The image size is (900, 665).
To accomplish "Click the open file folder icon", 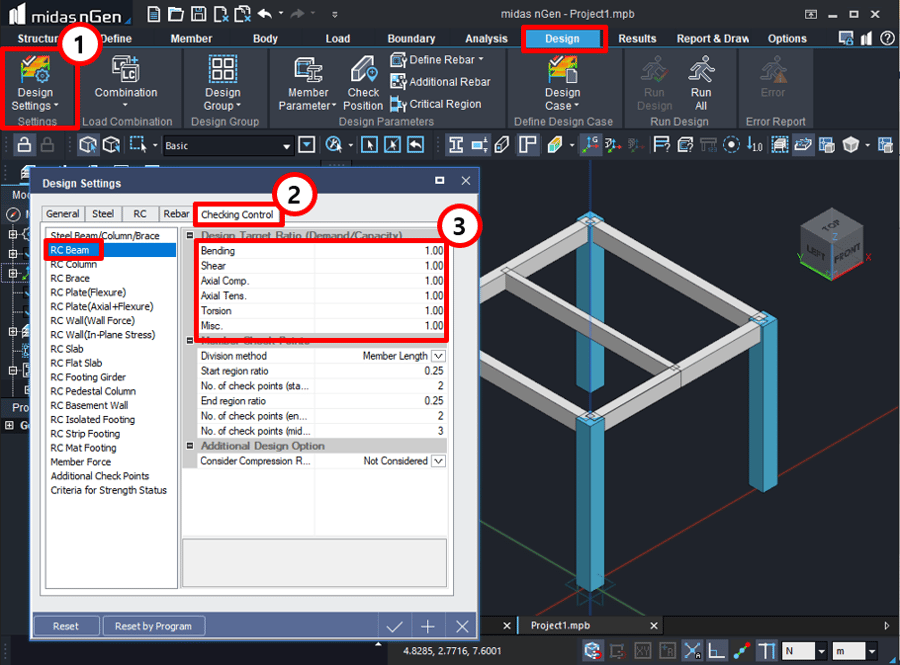I will (176, 14).
